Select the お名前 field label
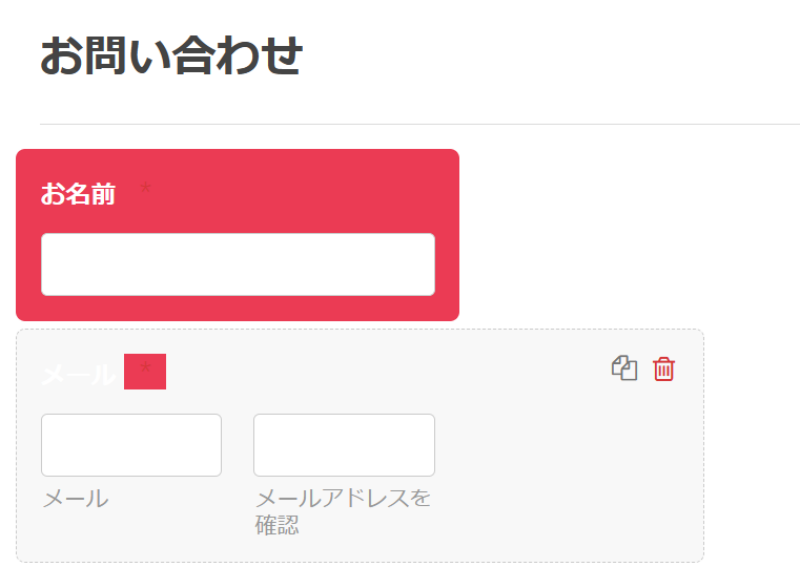The image size is (800, 567). [78, 194]
